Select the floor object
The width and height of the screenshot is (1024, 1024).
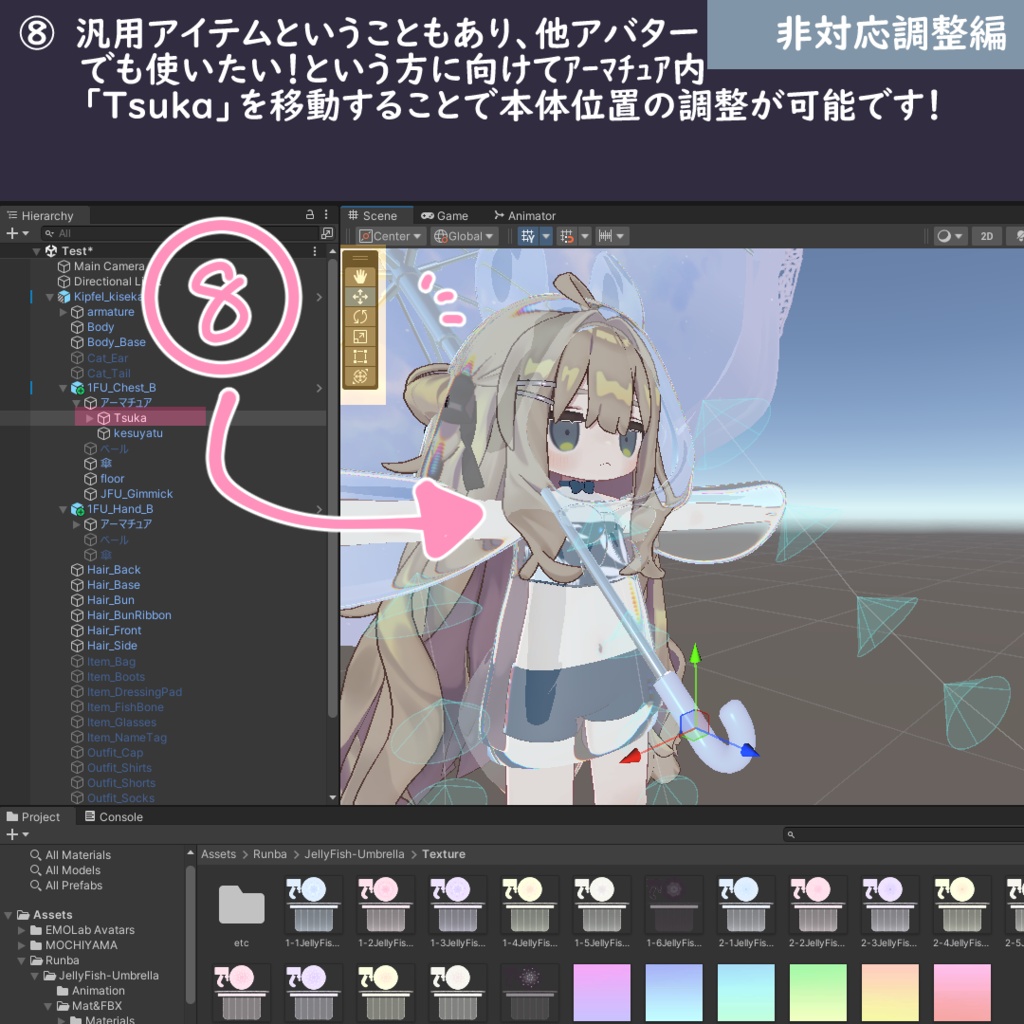click(x=112, y=479)
